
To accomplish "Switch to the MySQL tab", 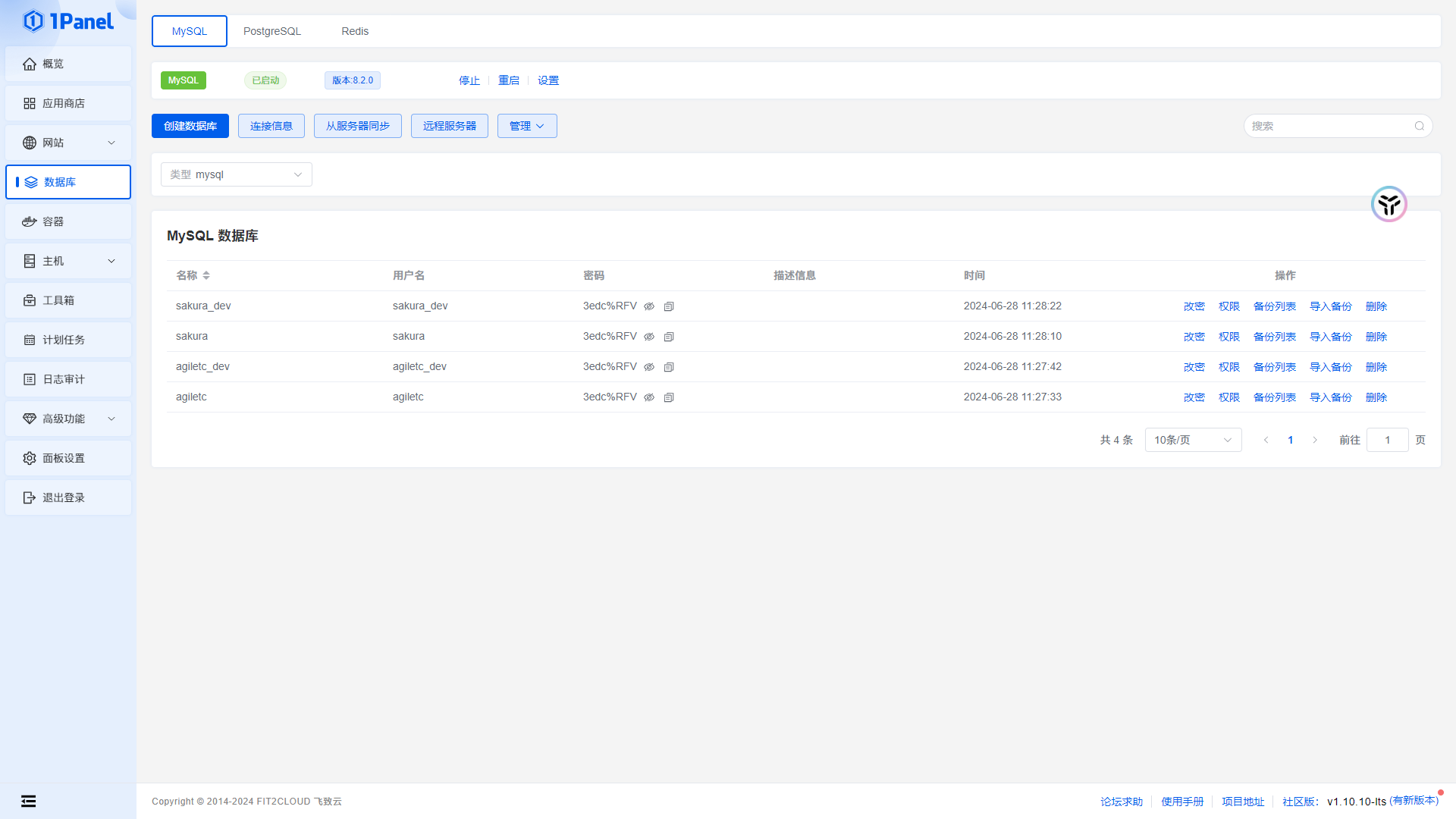I will pyautogui.click(x=190, y=31).
